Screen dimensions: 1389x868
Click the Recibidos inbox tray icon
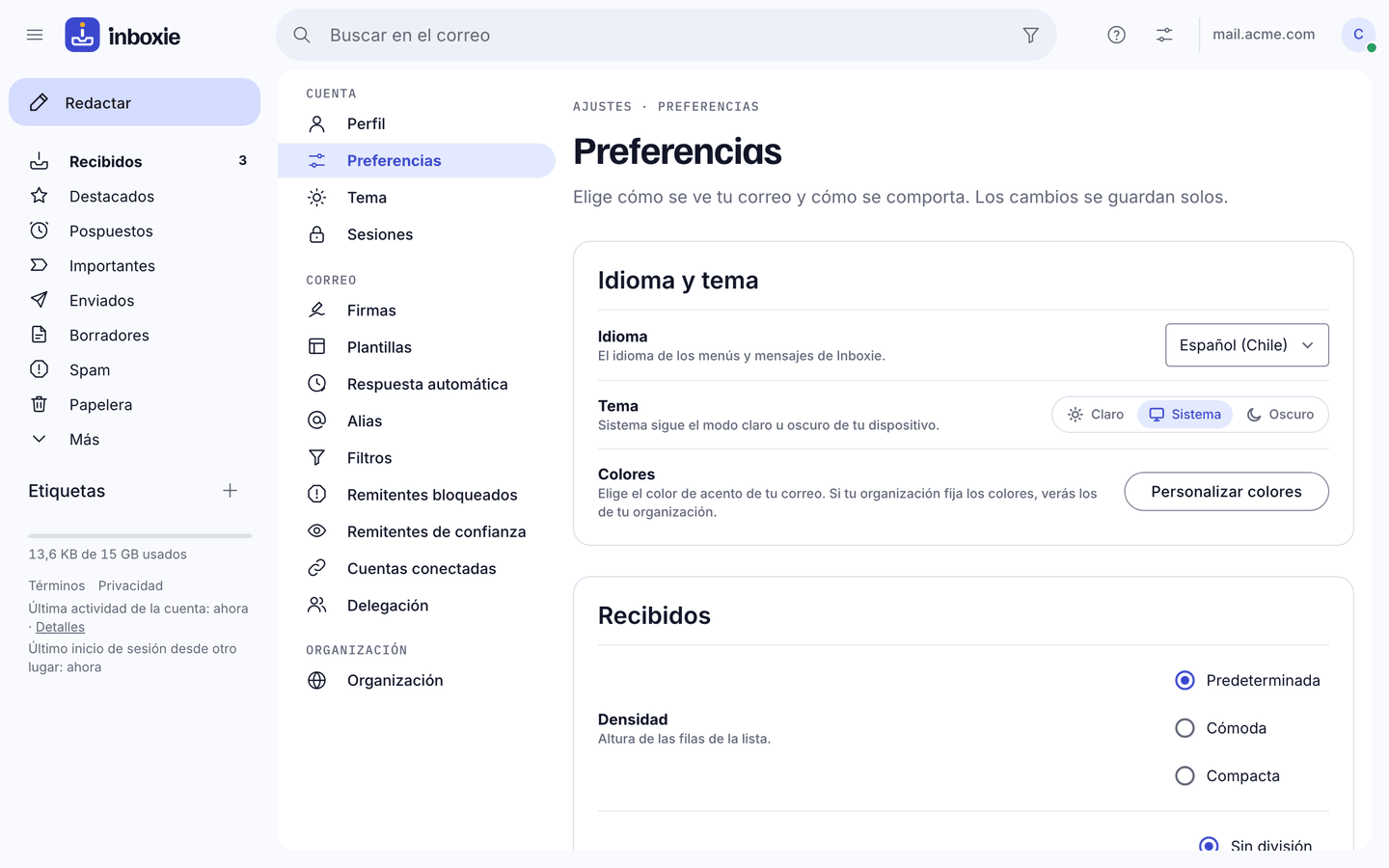click(x=40, y=161)
